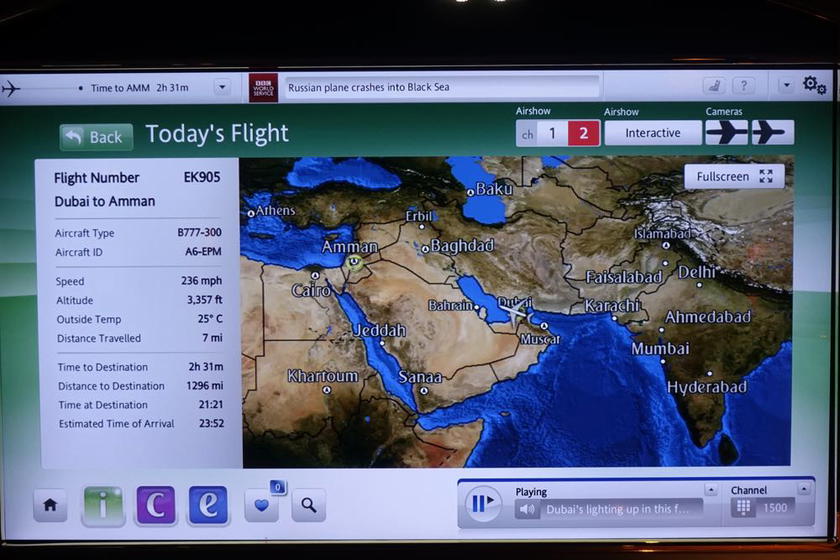840x560 pixels.
Task: Click the Hyderabad label on map
Action: (x=707, y=387)
